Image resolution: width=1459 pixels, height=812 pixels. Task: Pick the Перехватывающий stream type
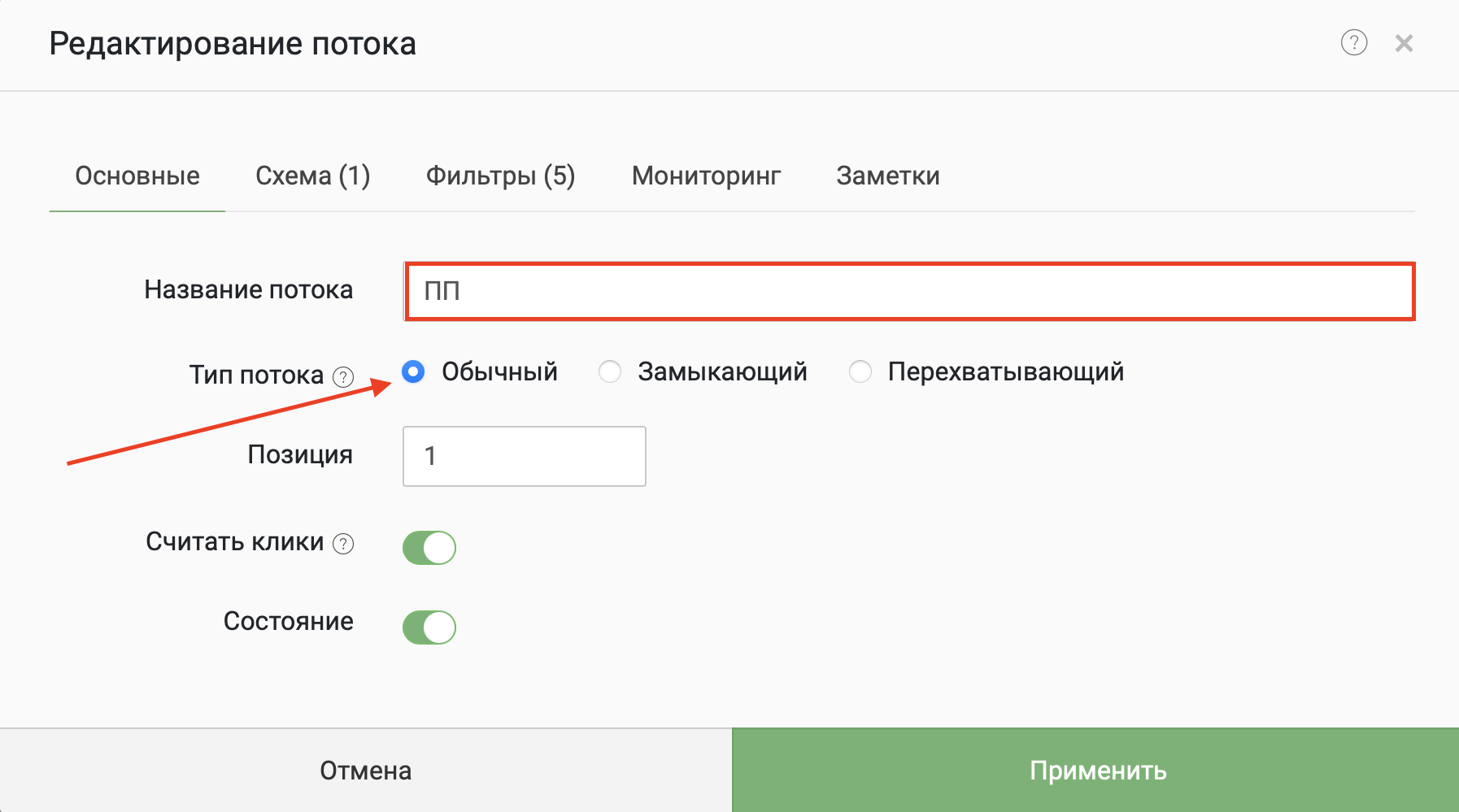tap(860, 372)
